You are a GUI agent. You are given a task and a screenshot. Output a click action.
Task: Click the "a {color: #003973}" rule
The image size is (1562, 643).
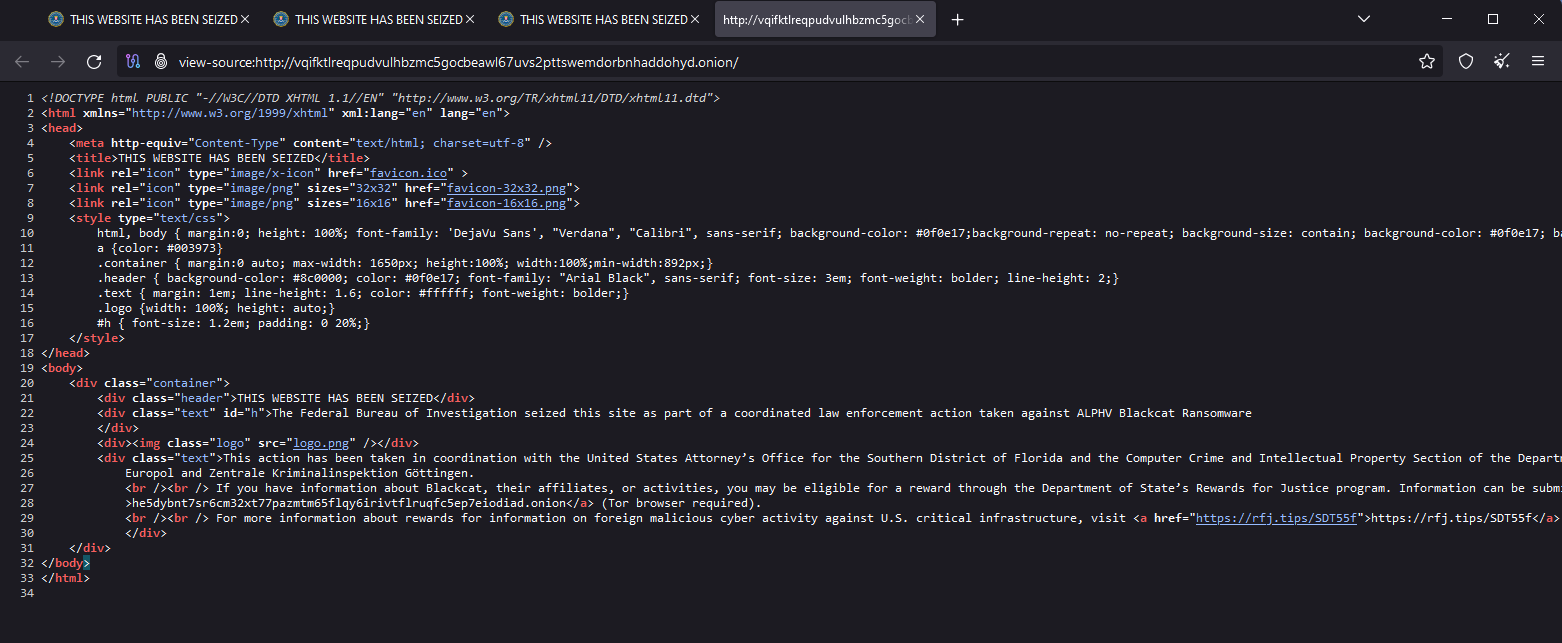[x=160, y=248]
